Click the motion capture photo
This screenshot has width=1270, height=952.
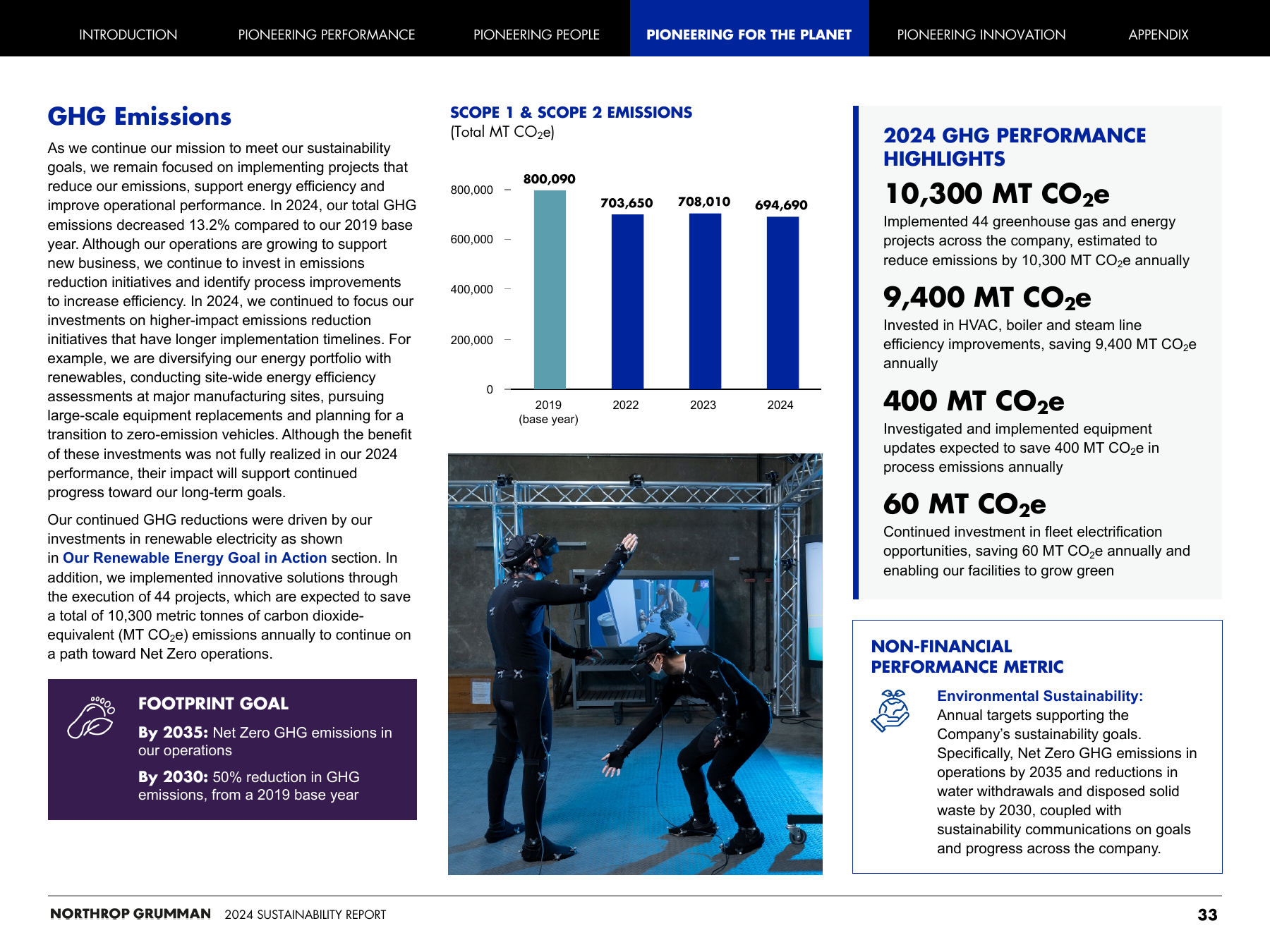coord(635,664)
